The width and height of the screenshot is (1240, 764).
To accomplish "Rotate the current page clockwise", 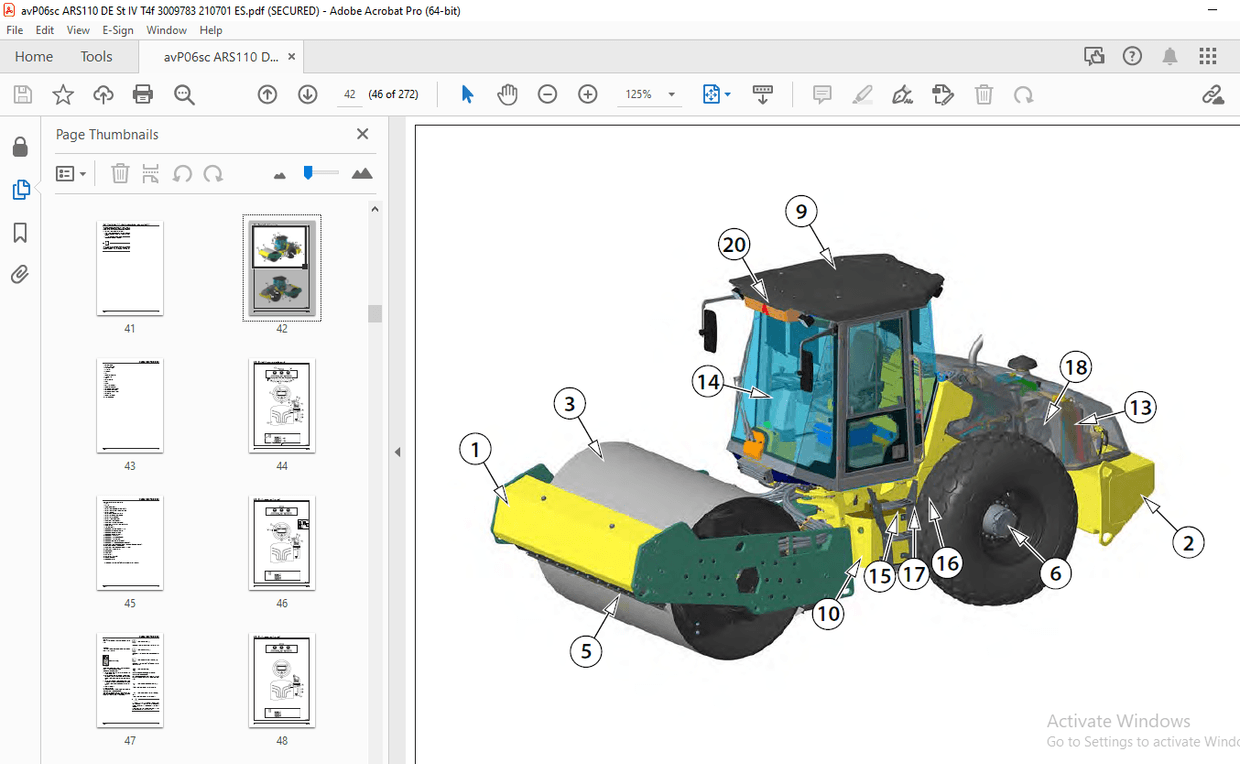I will point(1023,94).
